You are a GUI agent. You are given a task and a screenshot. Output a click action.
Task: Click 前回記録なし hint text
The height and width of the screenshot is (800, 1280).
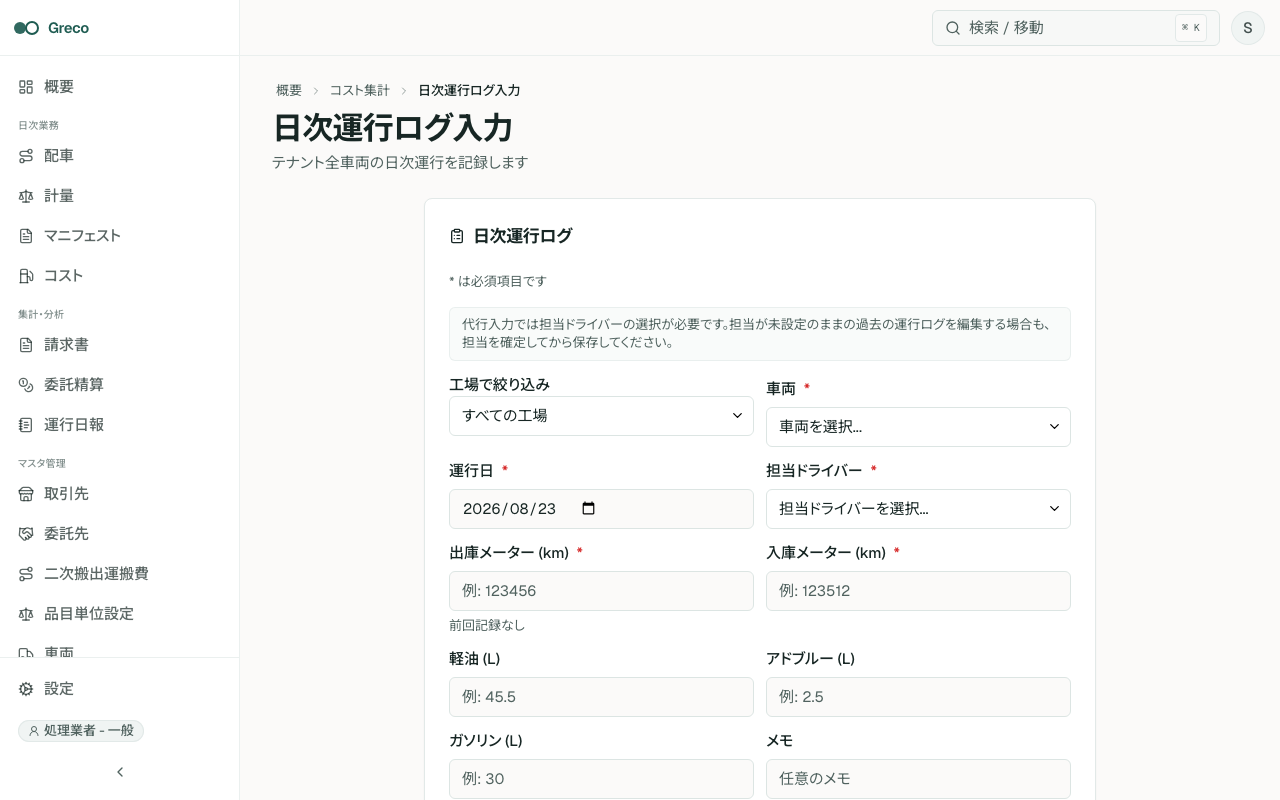(487, 625)
